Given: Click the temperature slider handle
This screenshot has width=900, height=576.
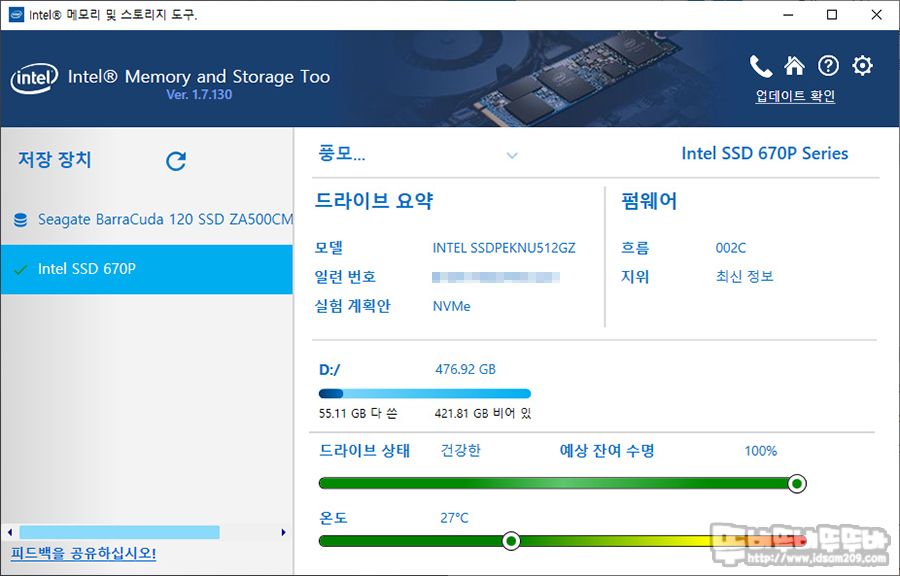Looking at the screenshot, I should 511,541.
